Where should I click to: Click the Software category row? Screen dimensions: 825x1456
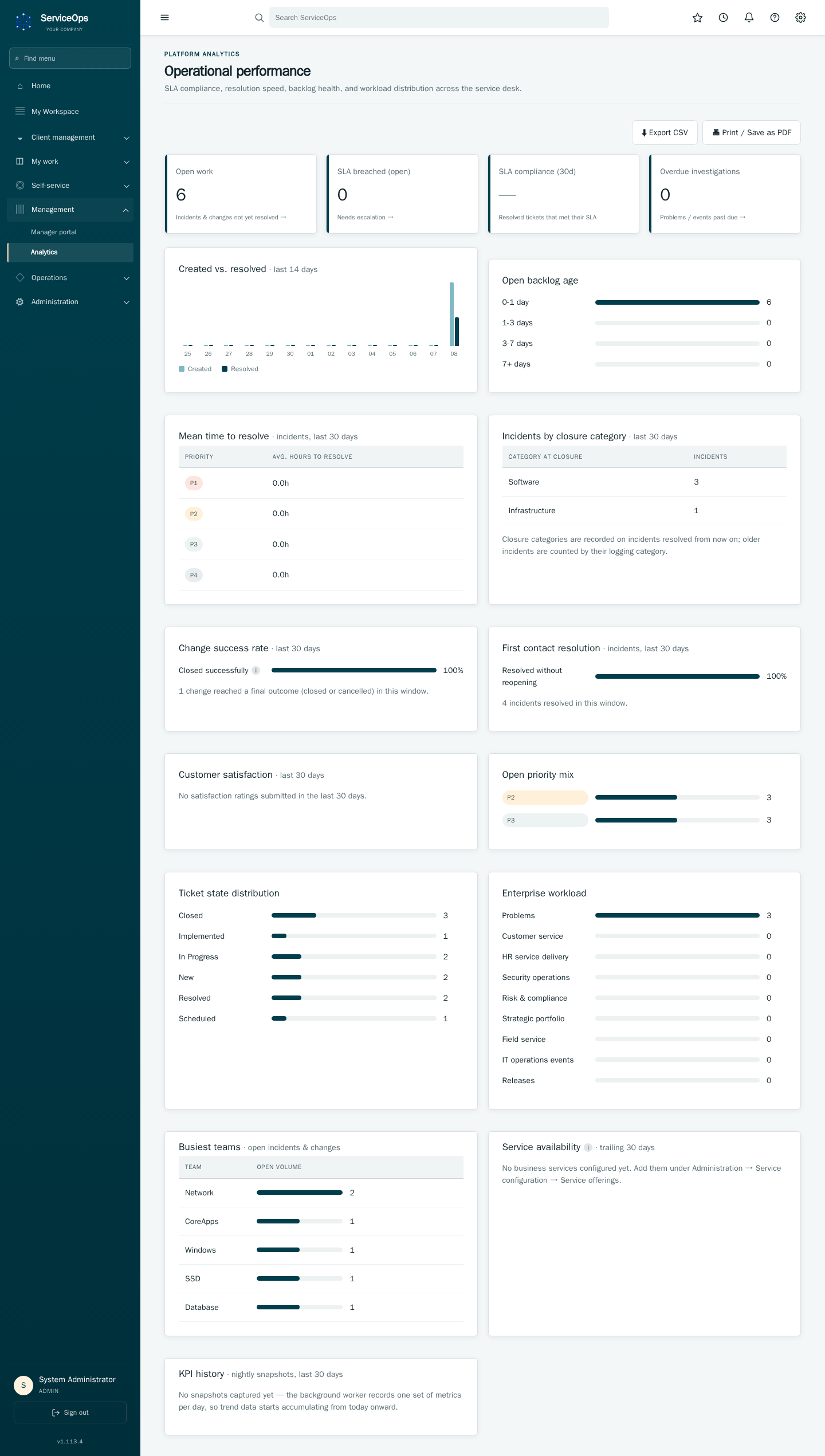(644, 482)
